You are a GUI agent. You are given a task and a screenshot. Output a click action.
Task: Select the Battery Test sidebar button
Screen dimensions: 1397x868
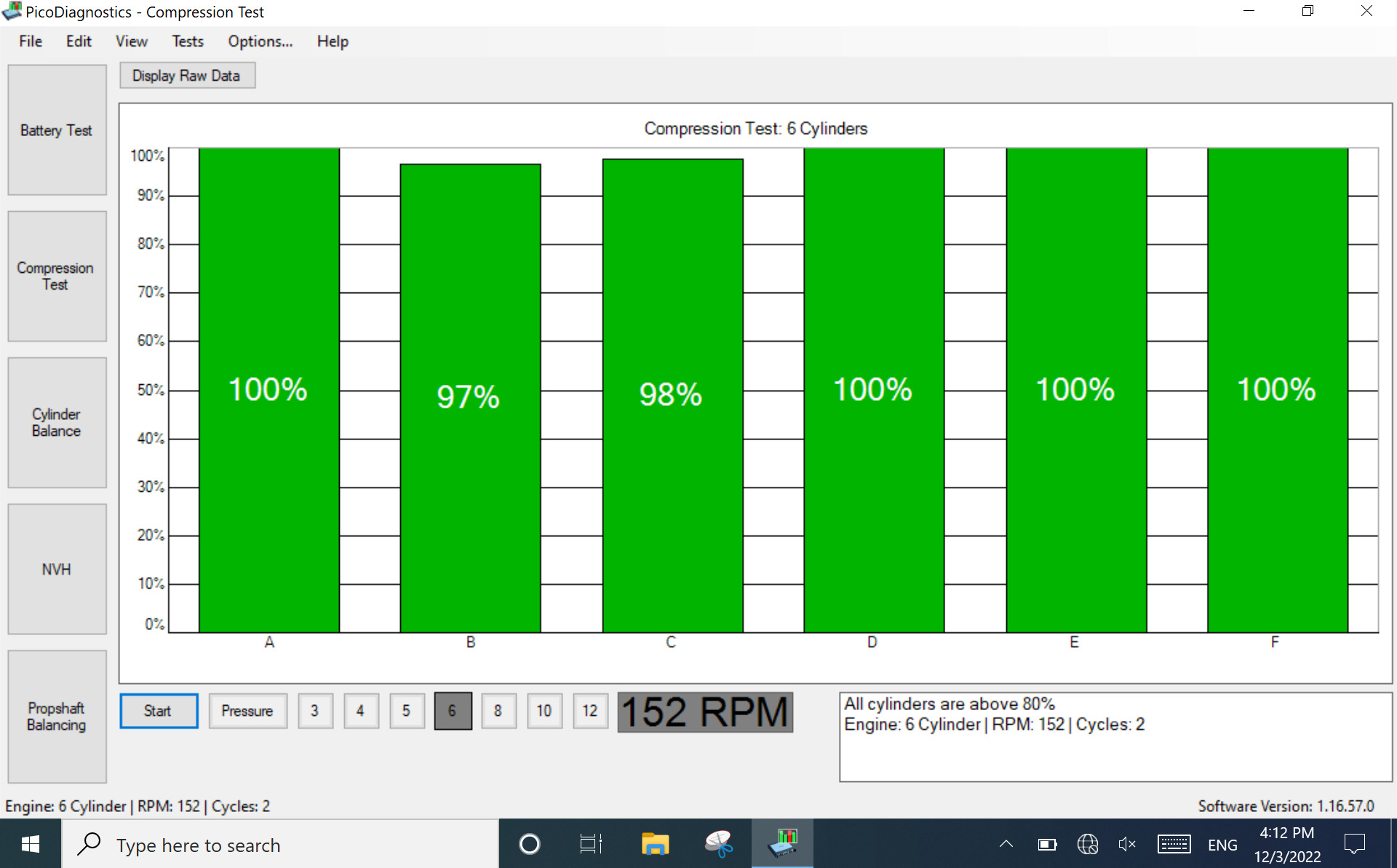pos(57,130)
